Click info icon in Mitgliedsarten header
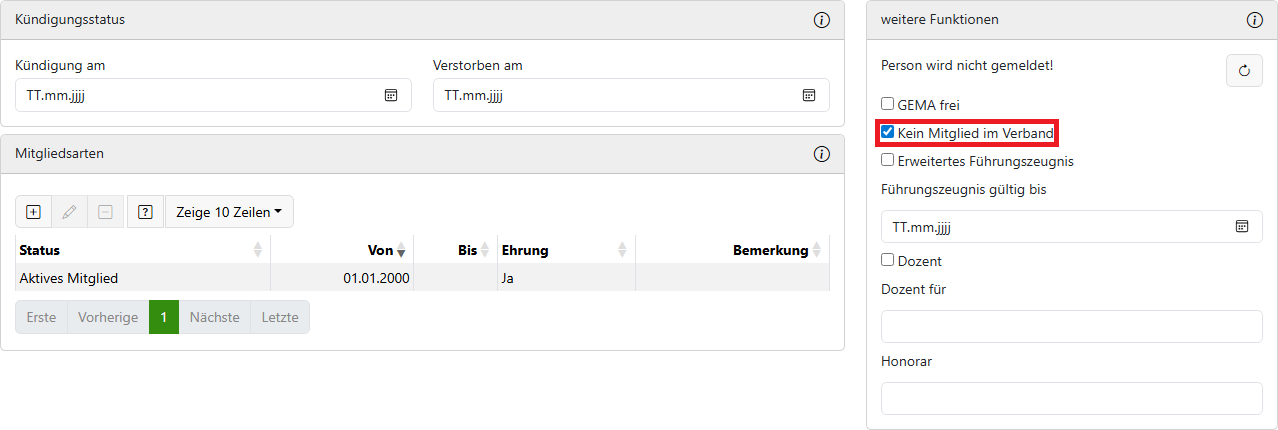The width and height of the screenshot is (1278, 430). 822,154
